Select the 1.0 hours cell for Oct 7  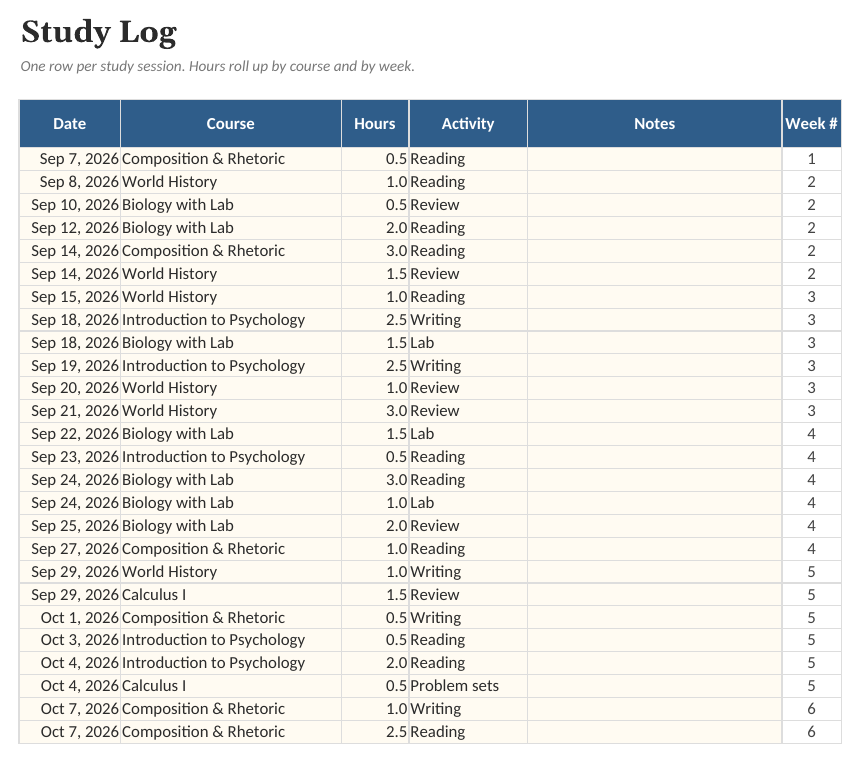tap(375, 709)
